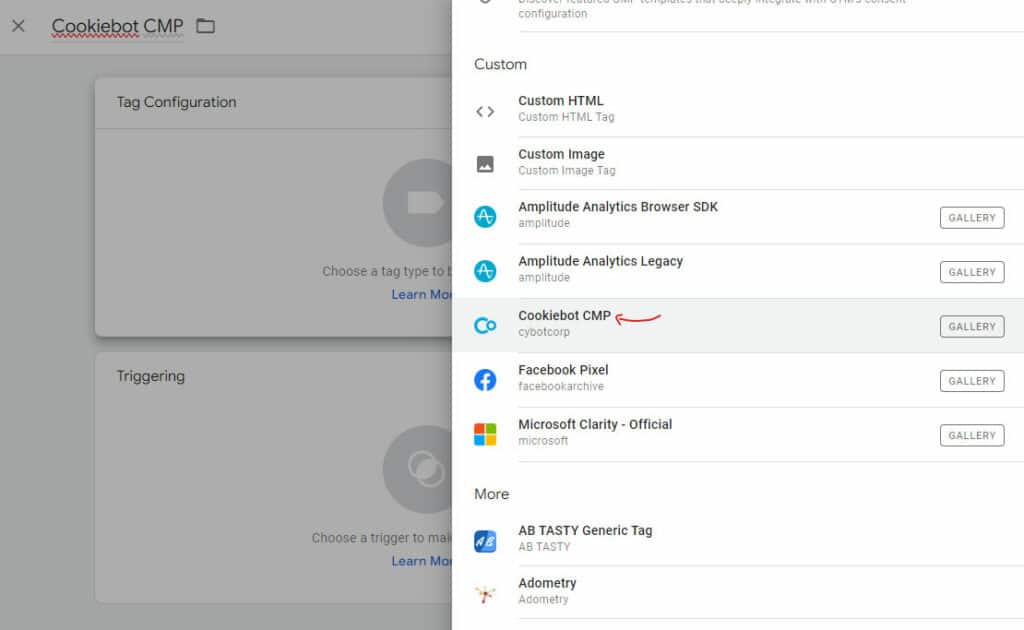Open Gallery badge for Amplitude Analytics Legacy
Viewport: 1024px width, 630px height.
coord(972,272)
